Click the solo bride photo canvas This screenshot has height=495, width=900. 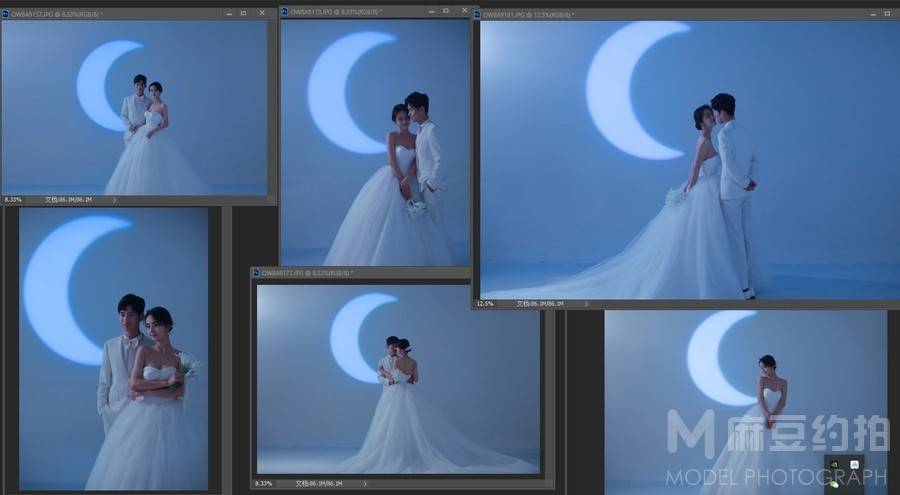point(746,403)
